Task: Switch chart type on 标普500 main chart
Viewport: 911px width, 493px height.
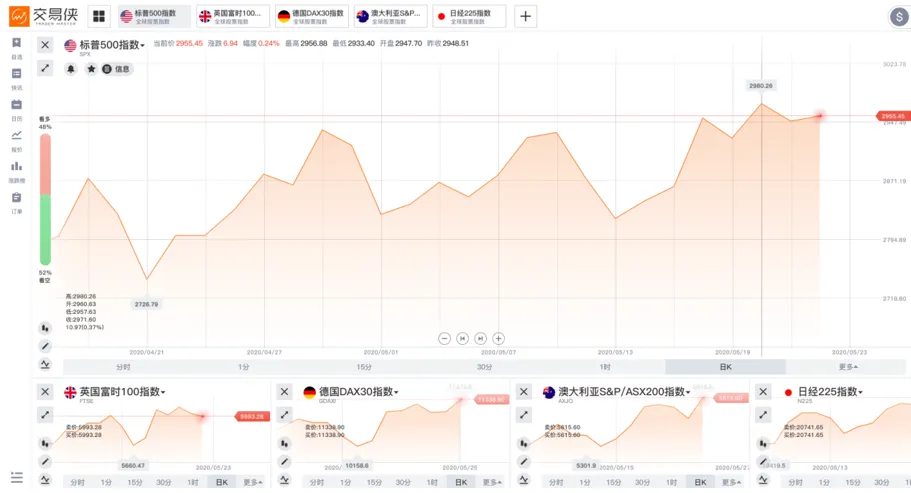Action: (x=45, y=328)
